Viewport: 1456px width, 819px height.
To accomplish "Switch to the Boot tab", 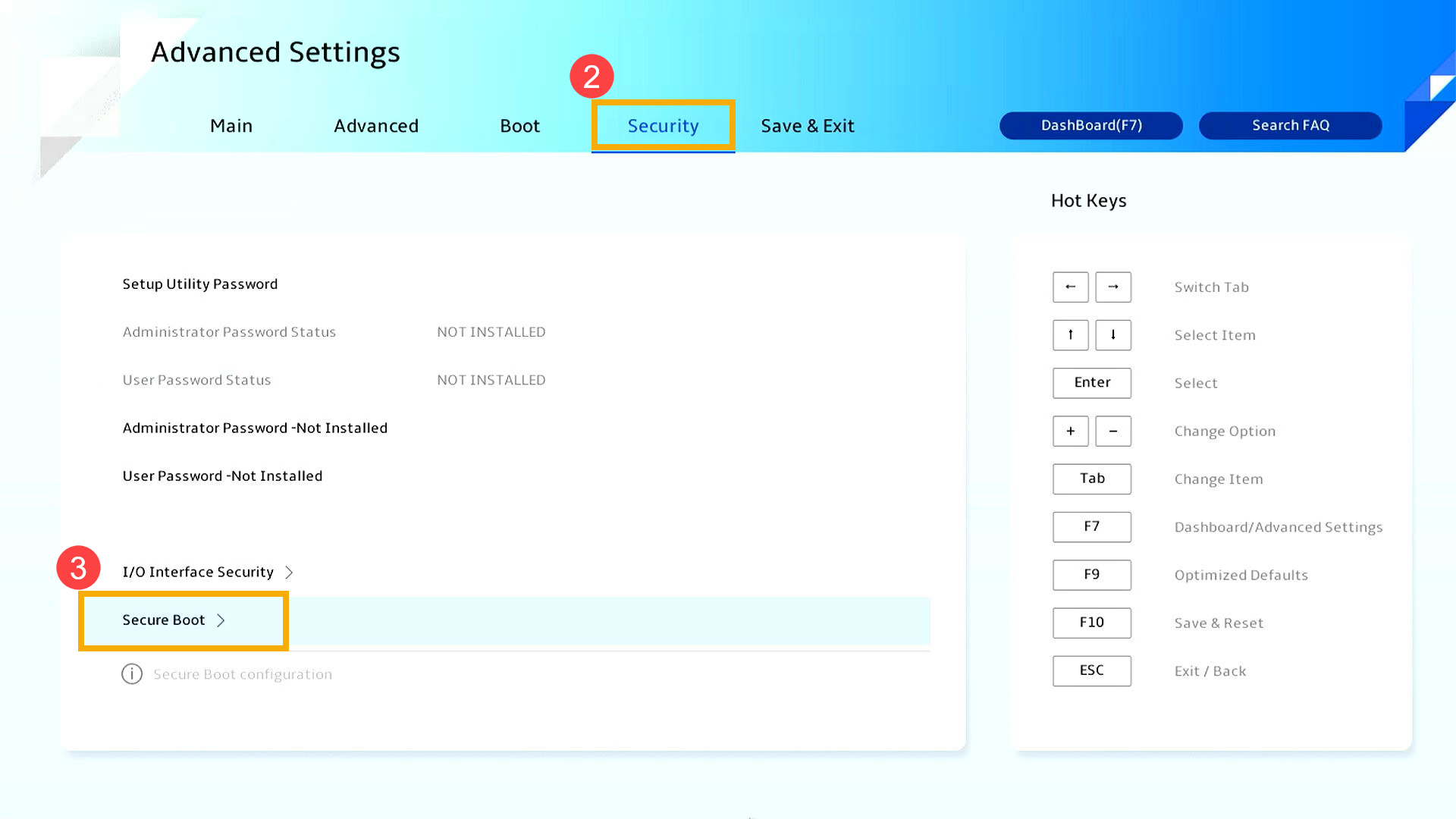I will pos(519,126).
